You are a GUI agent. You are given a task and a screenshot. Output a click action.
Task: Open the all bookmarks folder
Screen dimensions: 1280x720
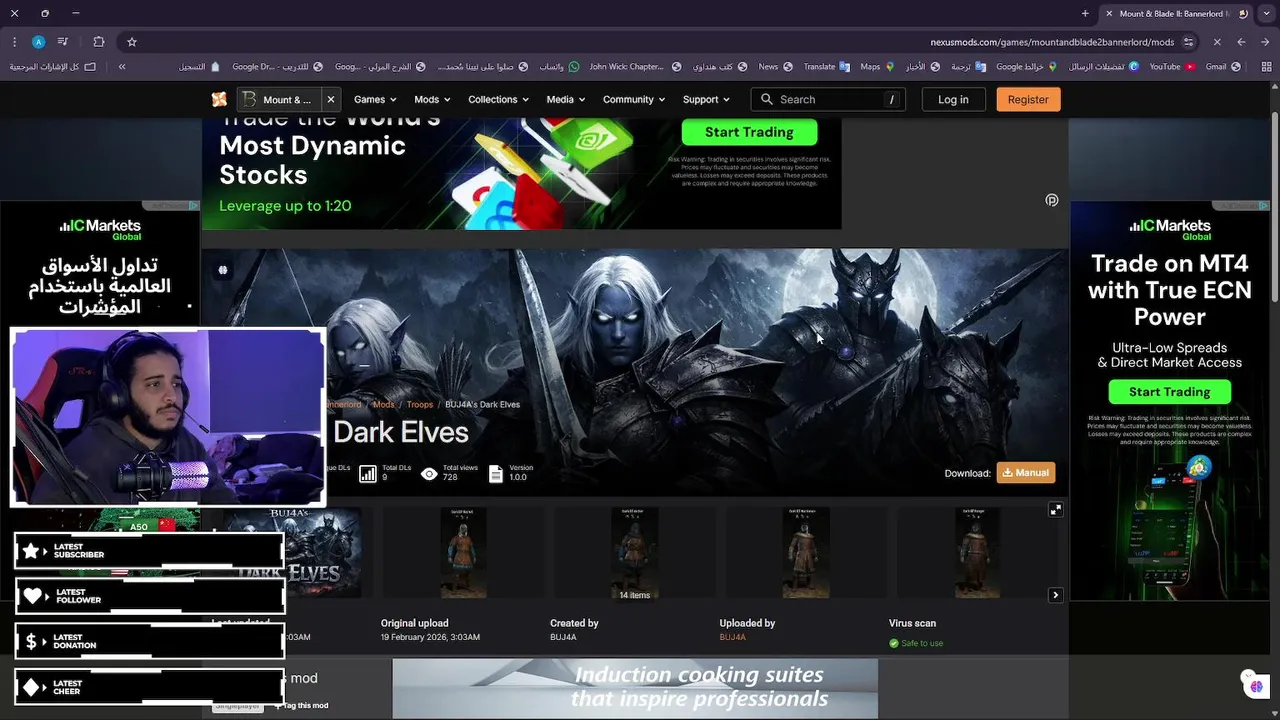52,67
